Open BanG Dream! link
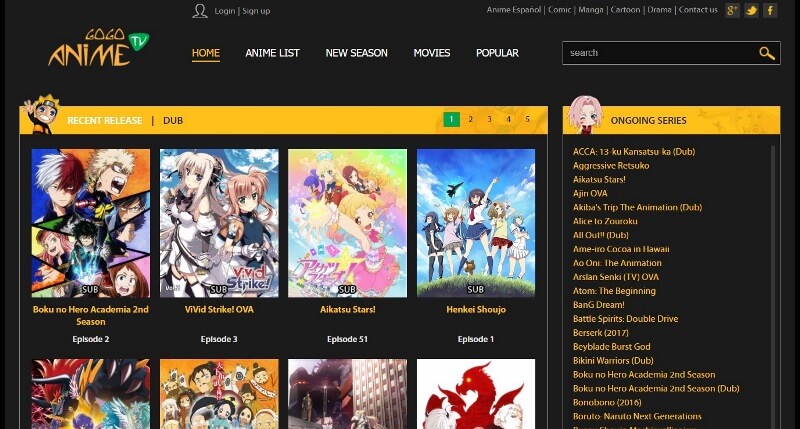Screen dimensions: 800x429 point(598,305)
